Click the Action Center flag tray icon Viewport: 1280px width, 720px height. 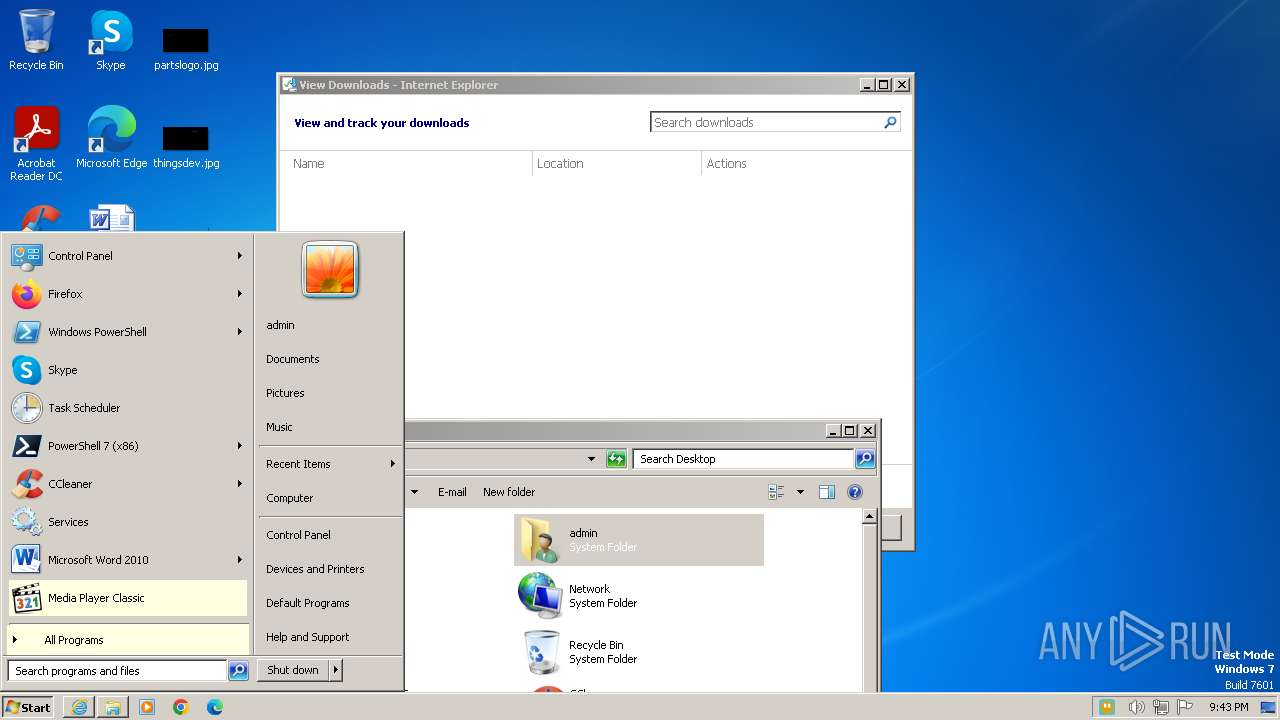(1185, 707)
